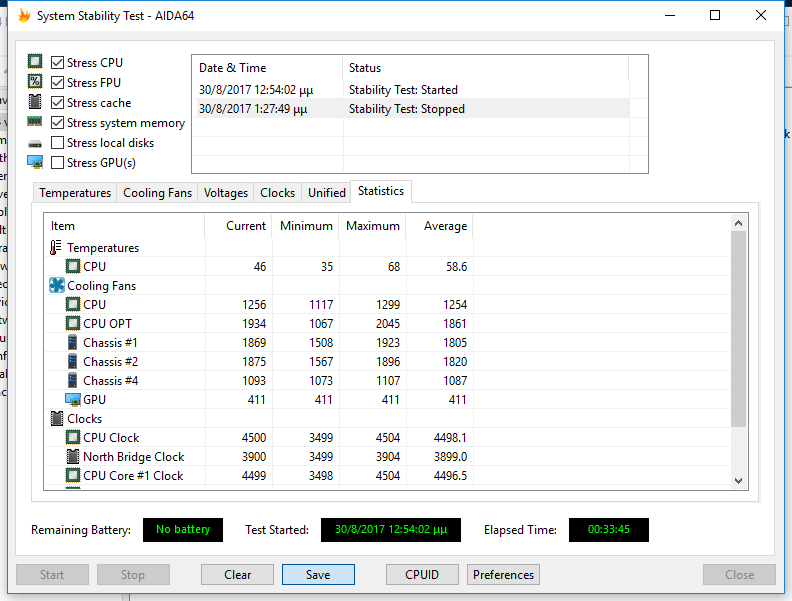Click the CPU icon in Temperatures row
The image size is (792, 601).
point(73,266)
